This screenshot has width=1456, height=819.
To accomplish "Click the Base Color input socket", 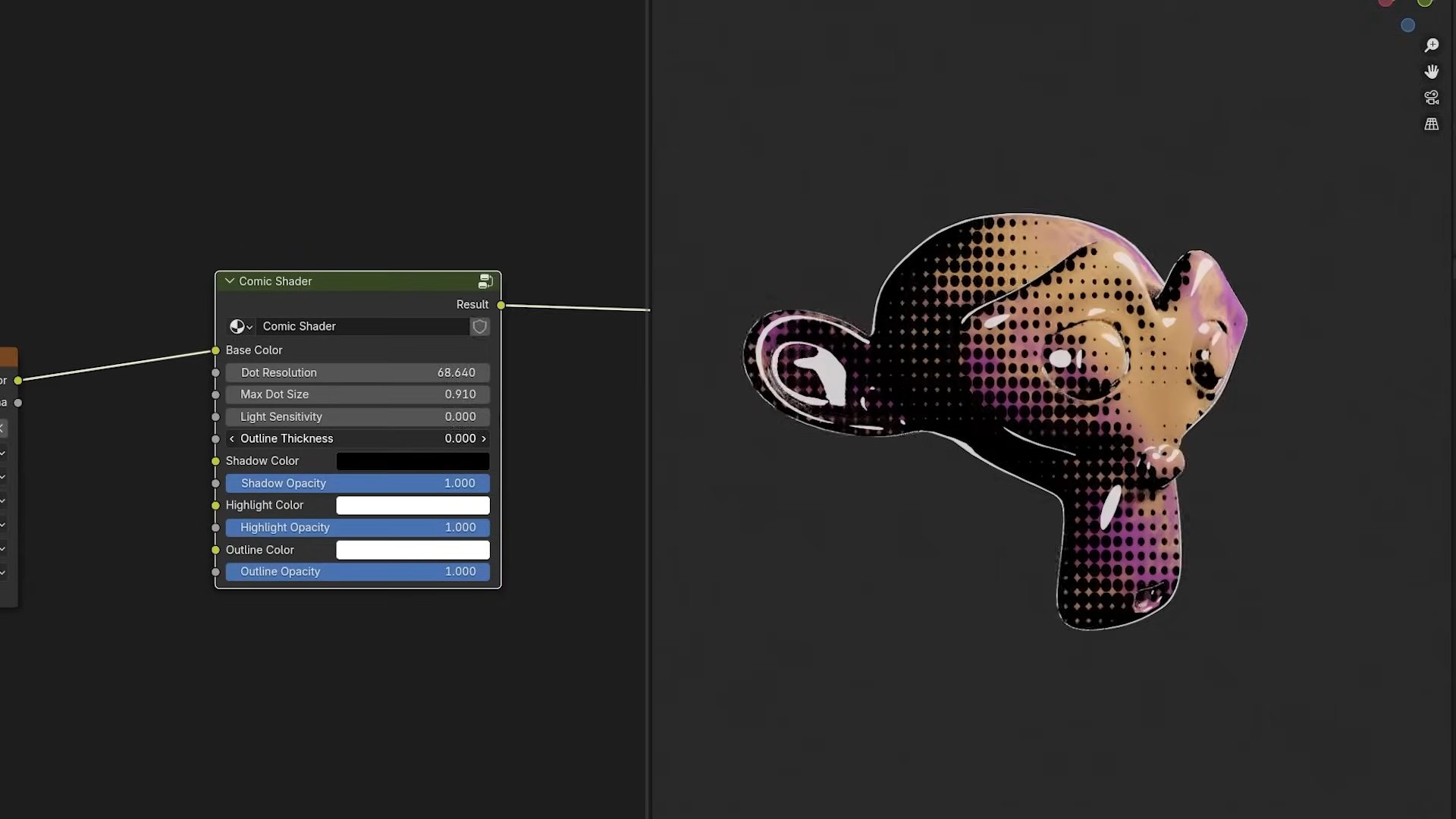I will (x=215, y=350).
